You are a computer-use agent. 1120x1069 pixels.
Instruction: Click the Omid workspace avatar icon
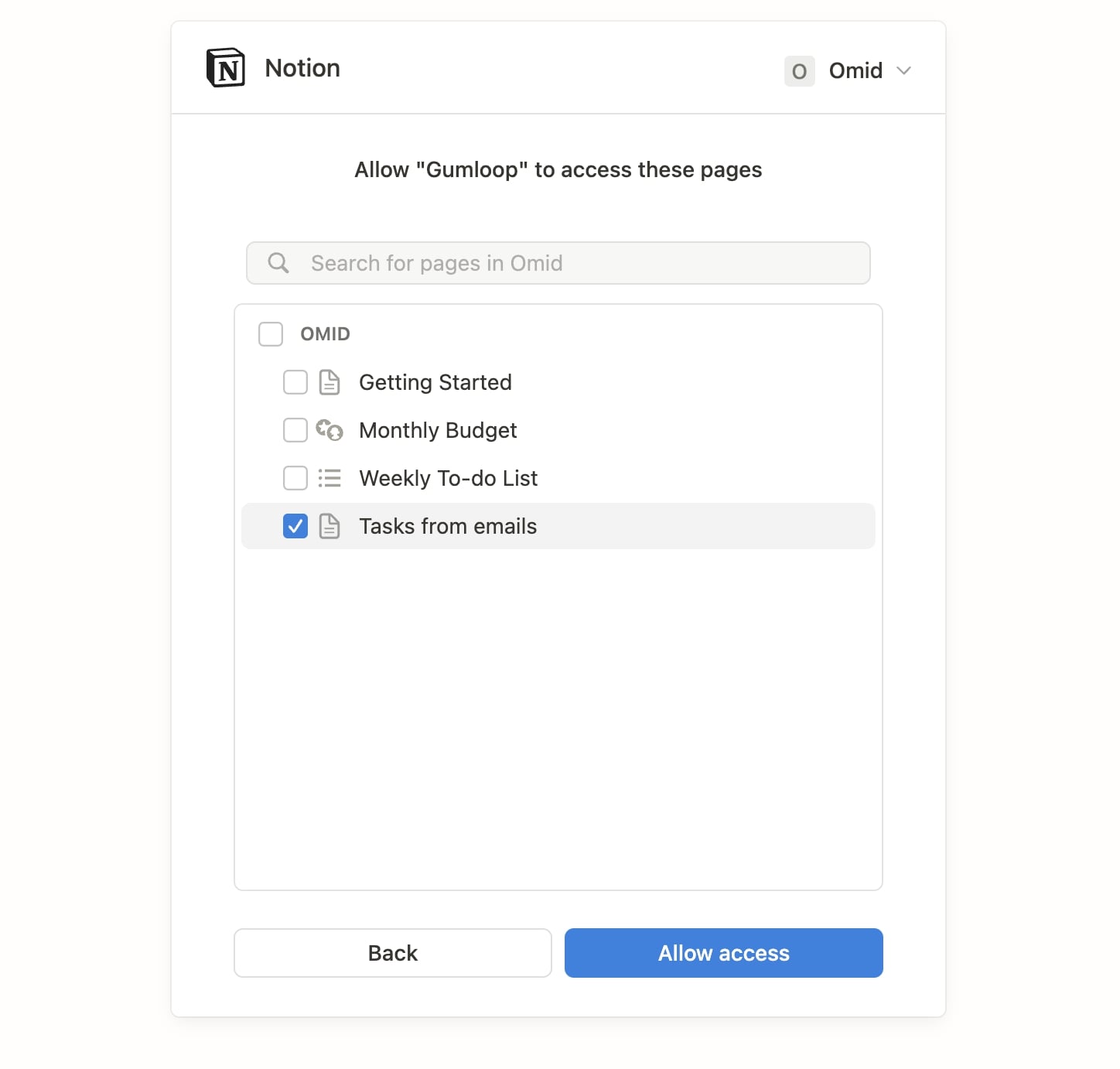coord(799,71)
